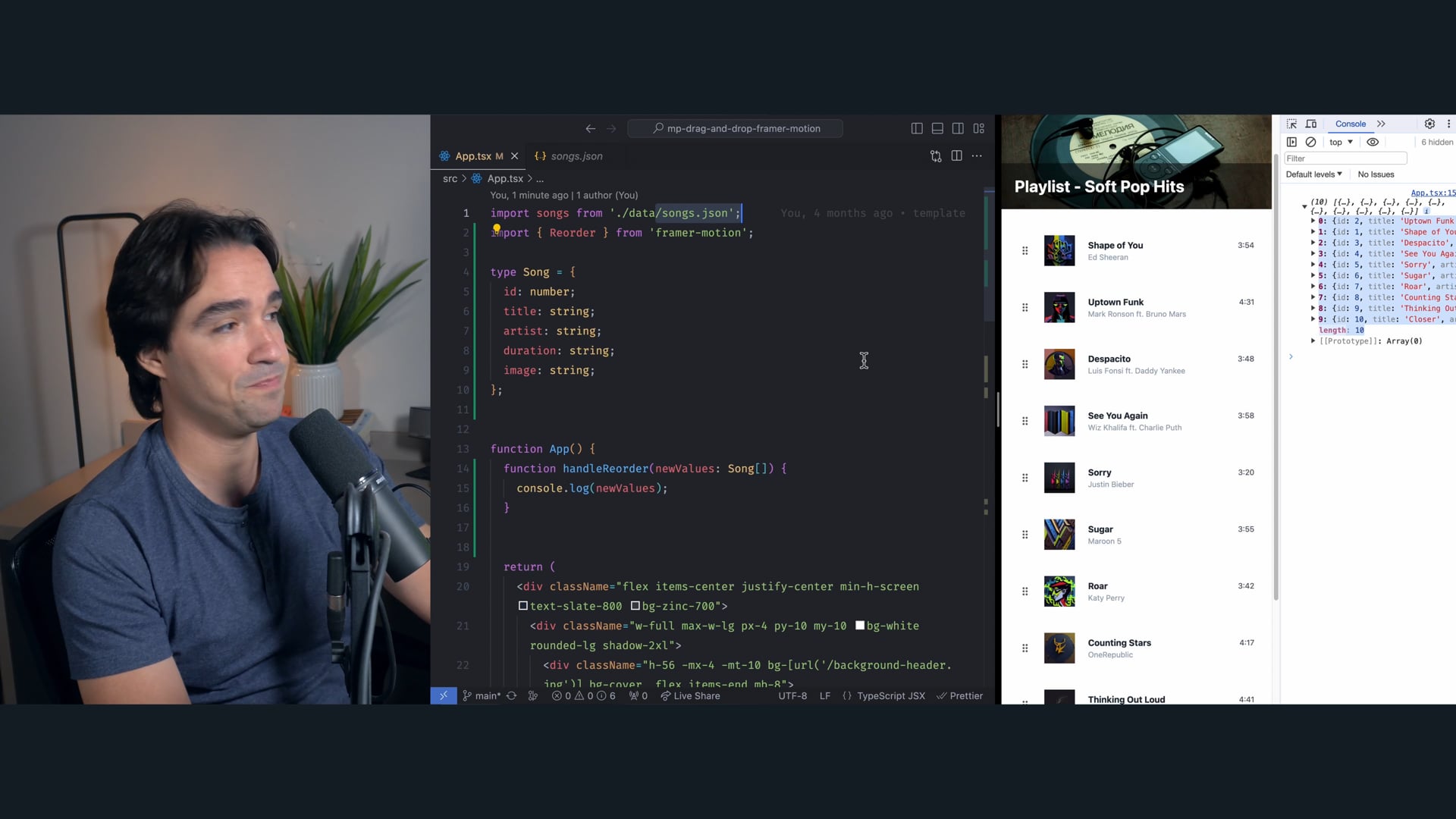Image resolution: width=1456 pixels, height=819 pixels.
Task: Expand the [[Prototype]] array entry
Action: pos(1313,341)
